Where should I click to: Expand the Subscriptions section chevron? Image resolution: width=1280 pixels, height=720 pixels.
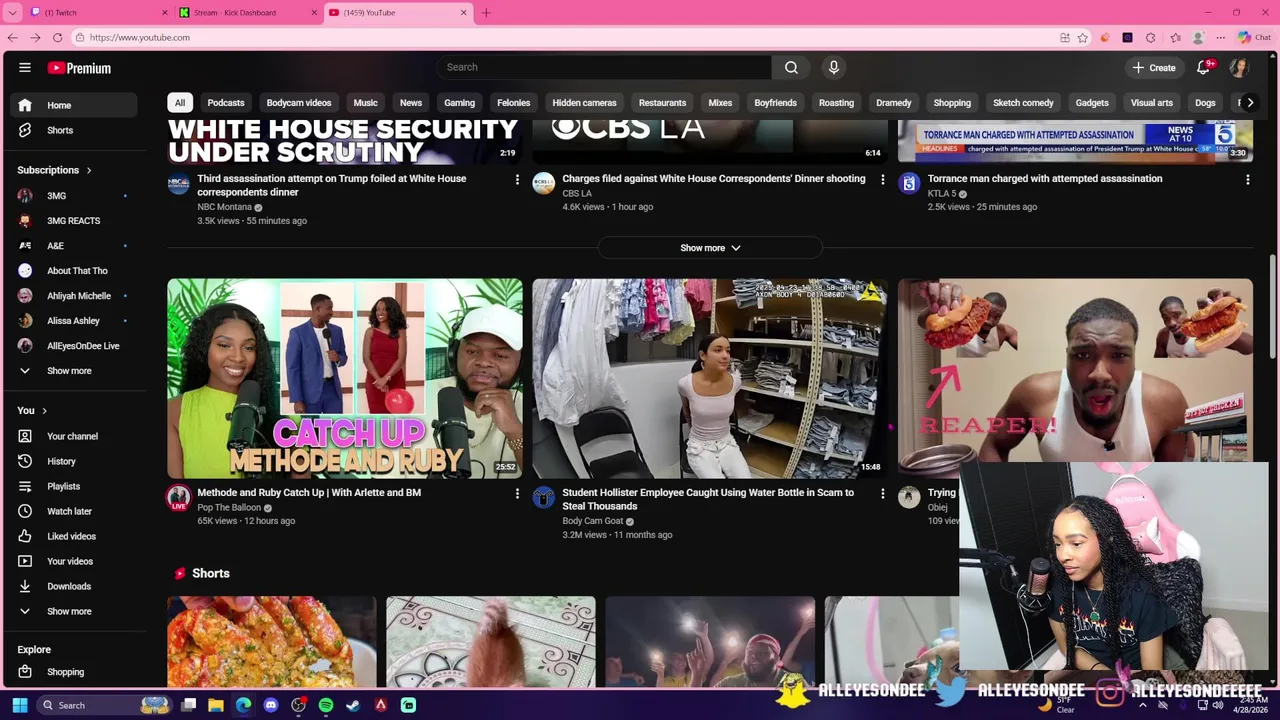coord(88,171)
